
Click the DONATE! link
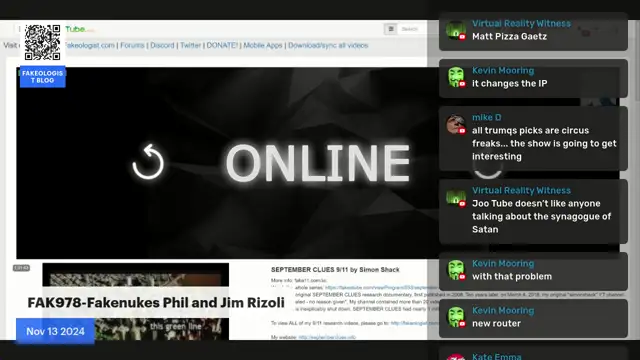[222, 45]
